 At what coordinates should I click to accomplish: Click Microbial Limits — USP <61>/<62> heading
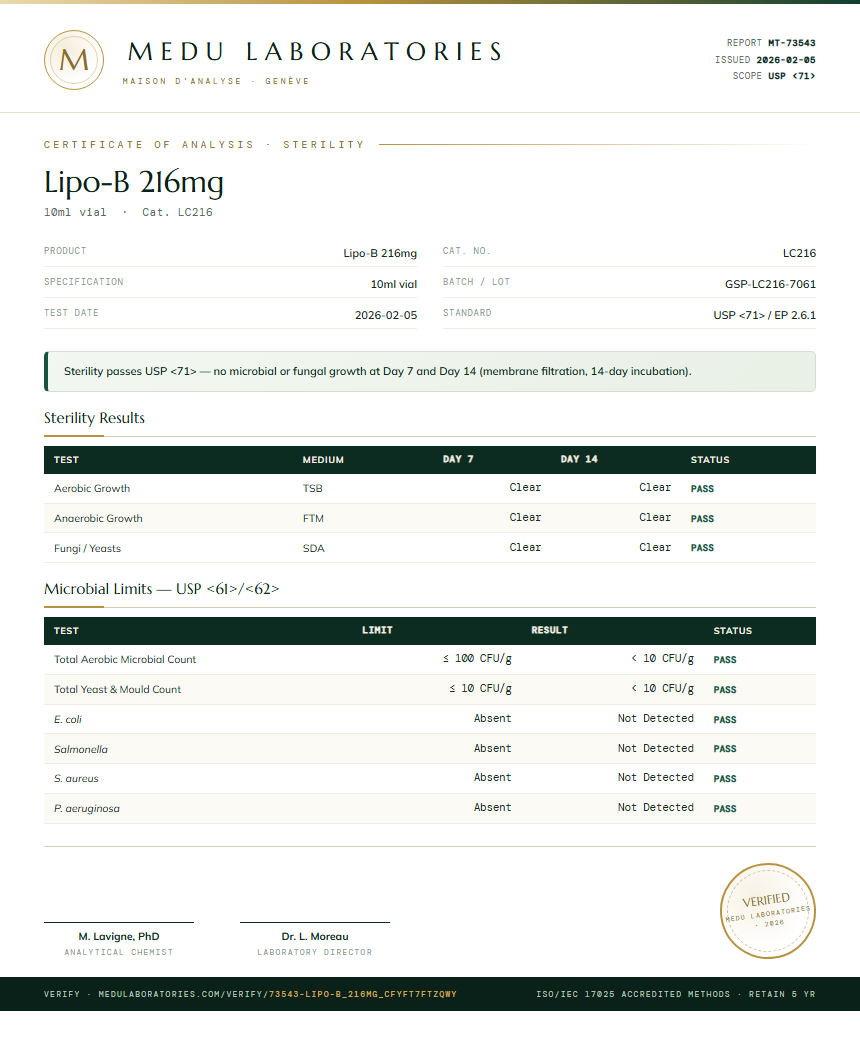click(161, 589)
